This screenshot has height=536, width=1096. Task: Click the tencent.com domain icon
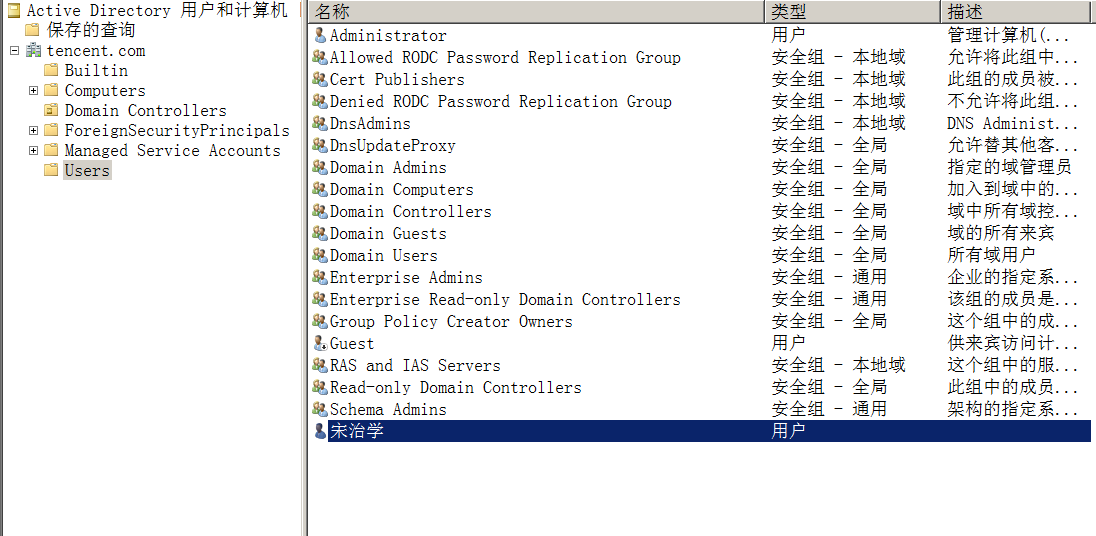coord(34,51)
